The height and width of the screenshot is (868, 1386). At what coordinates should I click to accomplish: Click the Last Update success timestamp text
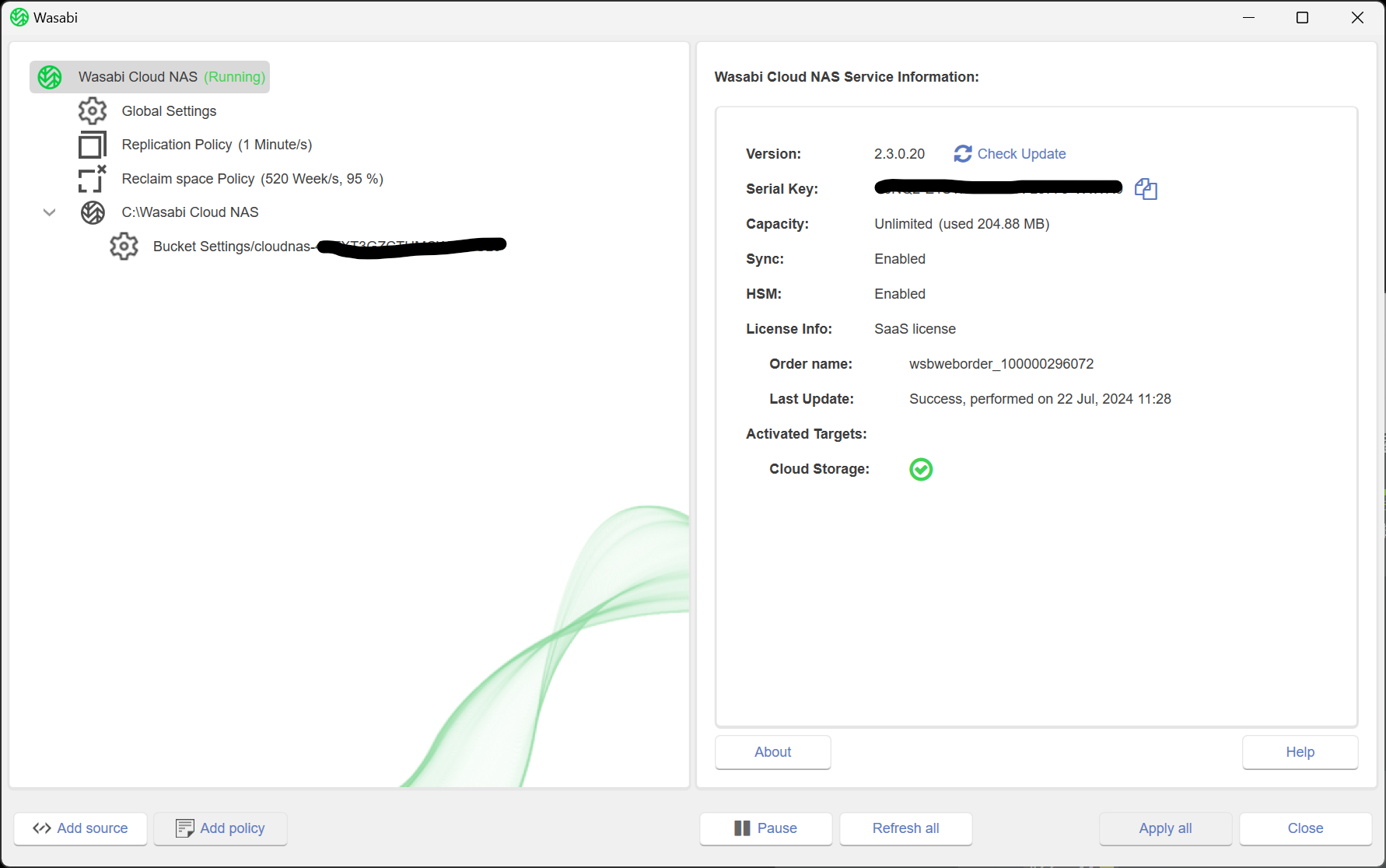pos(1040,399)
